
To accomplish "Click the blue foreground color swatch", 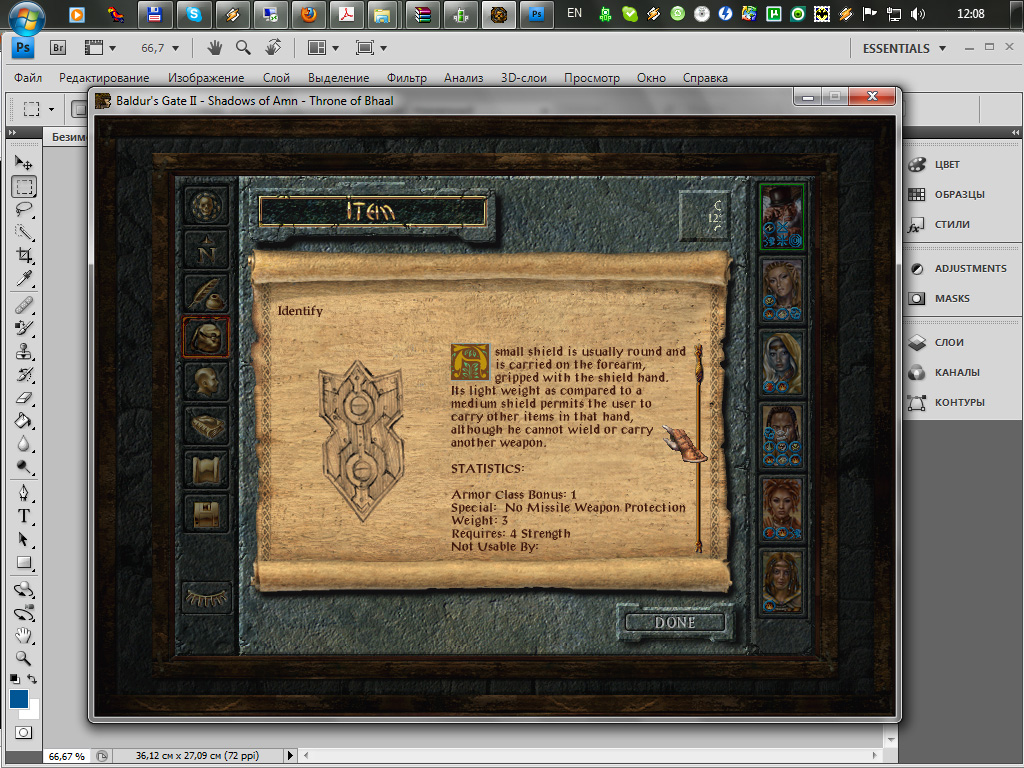I will click(x=17, y=697).
